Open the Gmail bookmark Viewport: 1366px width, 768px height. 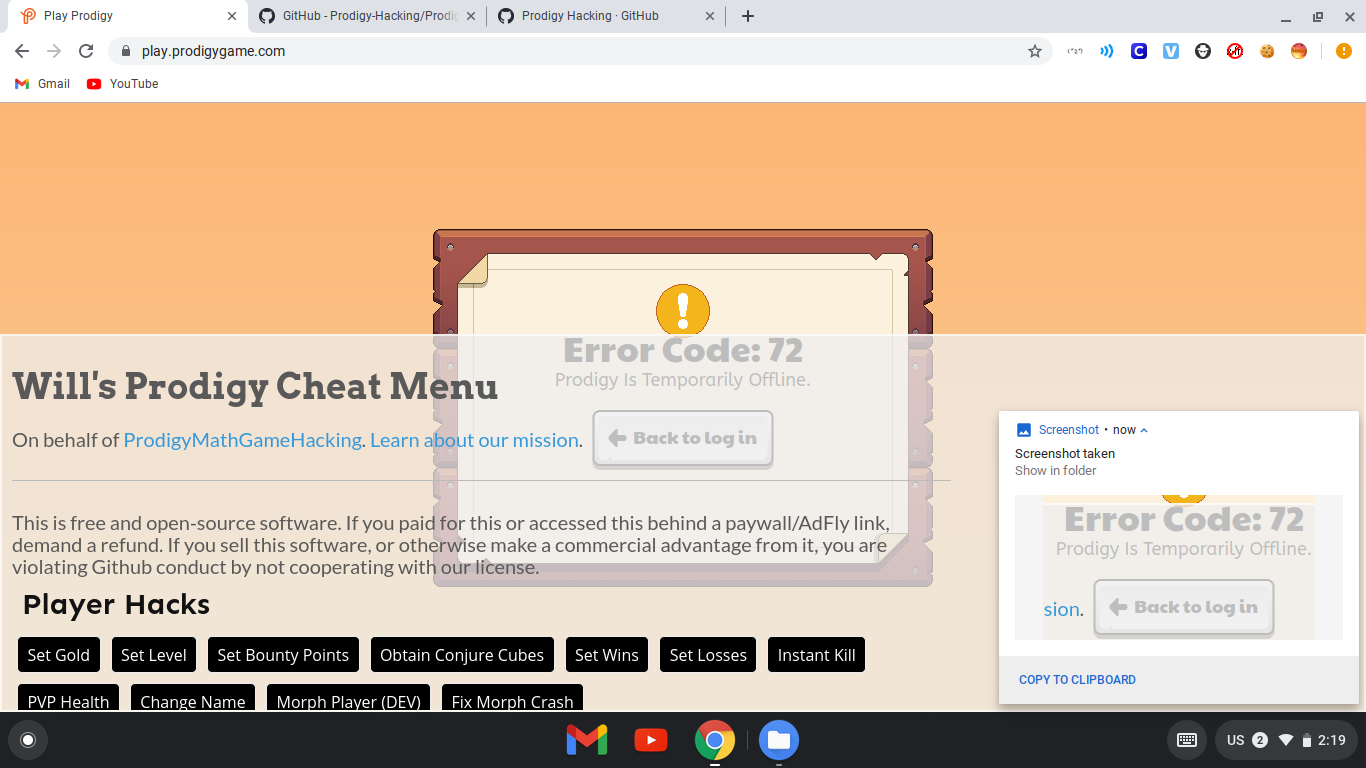click(42, 84)
